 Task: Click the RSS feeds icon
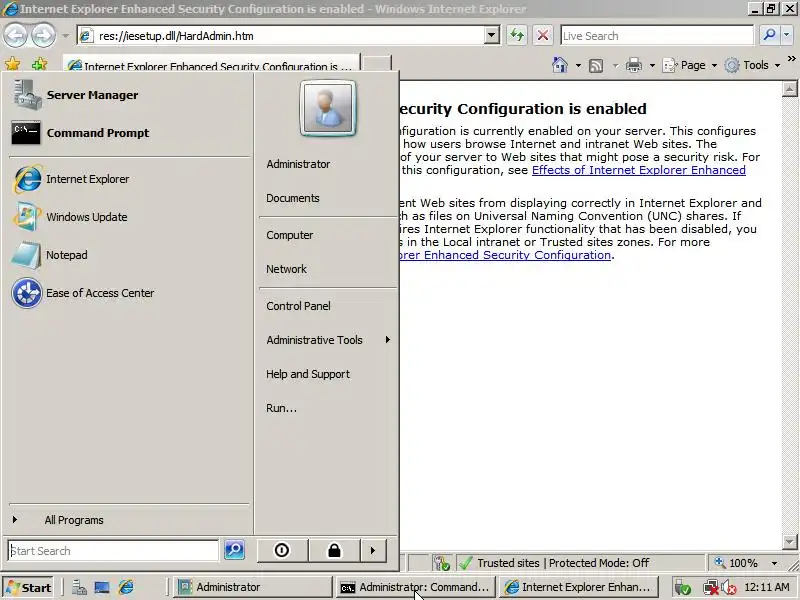point(596,65)
